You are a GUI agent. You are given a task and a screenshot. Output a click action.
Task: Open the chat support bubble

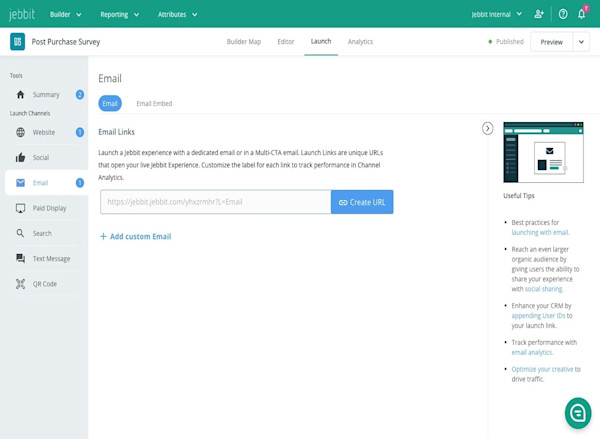click(578, 413)
